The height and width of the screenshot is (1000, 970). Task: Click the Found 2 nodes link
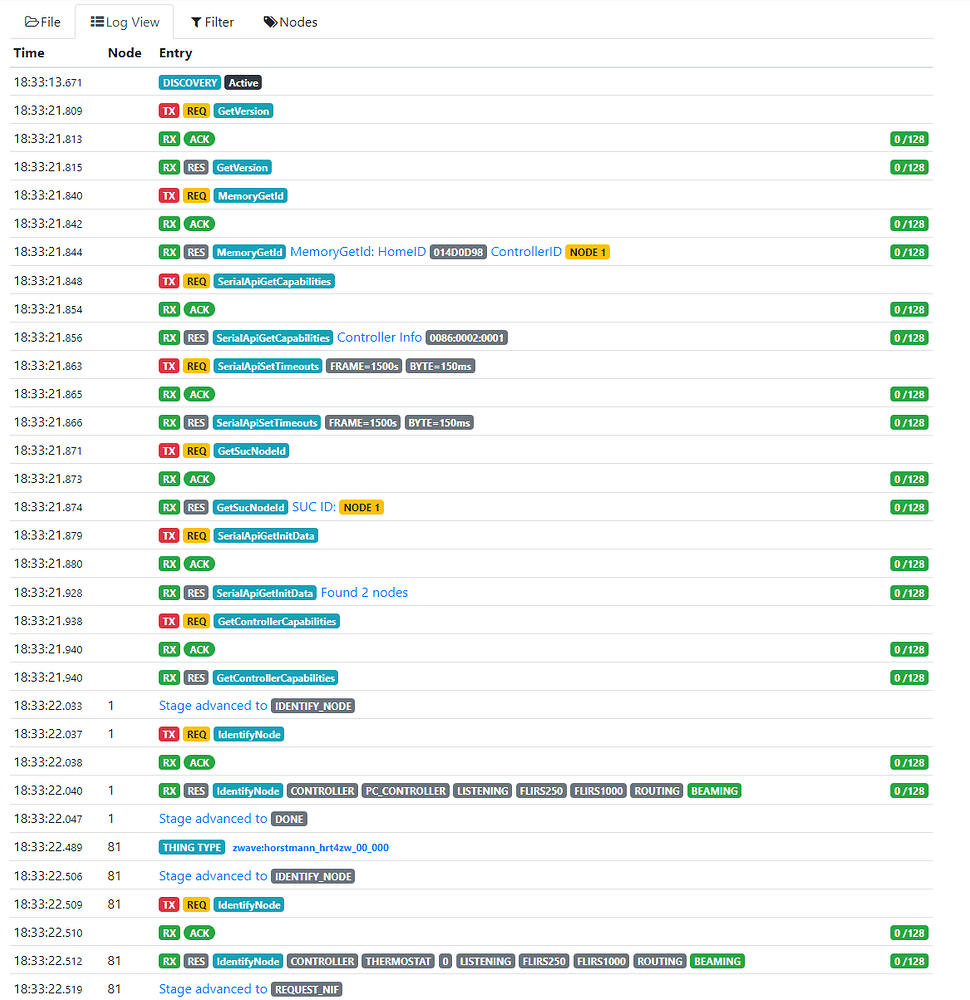pos(364,592)
